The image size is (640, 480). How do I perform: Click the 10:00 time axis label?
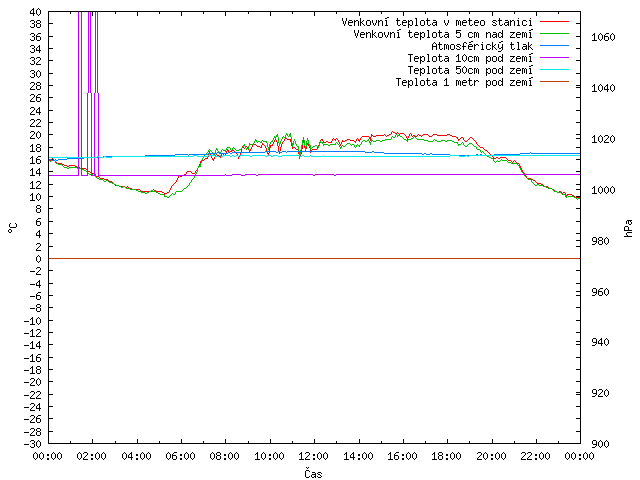coord(269,456)
